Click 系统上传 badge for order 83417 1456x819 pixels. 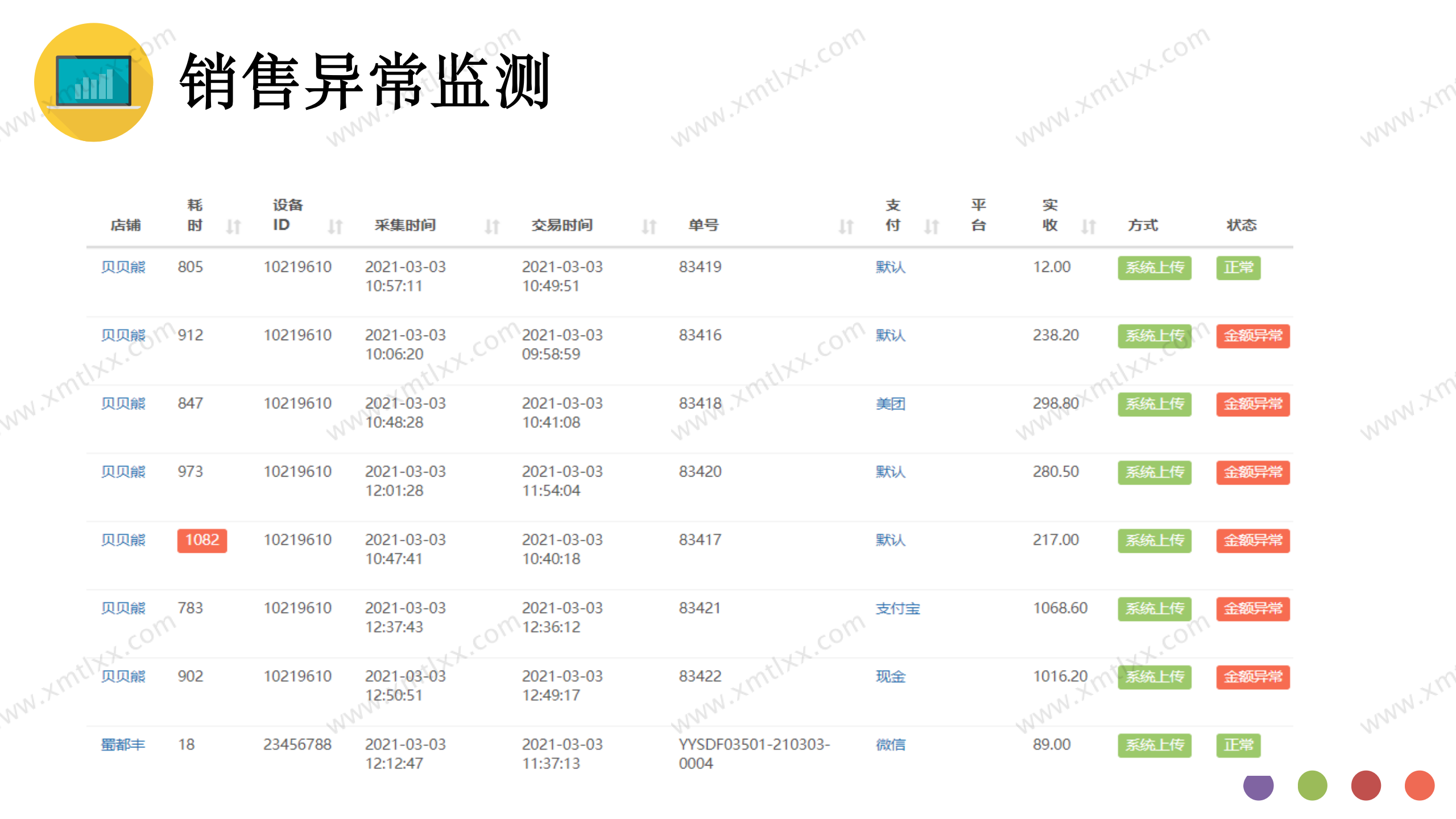point(1155,541)
